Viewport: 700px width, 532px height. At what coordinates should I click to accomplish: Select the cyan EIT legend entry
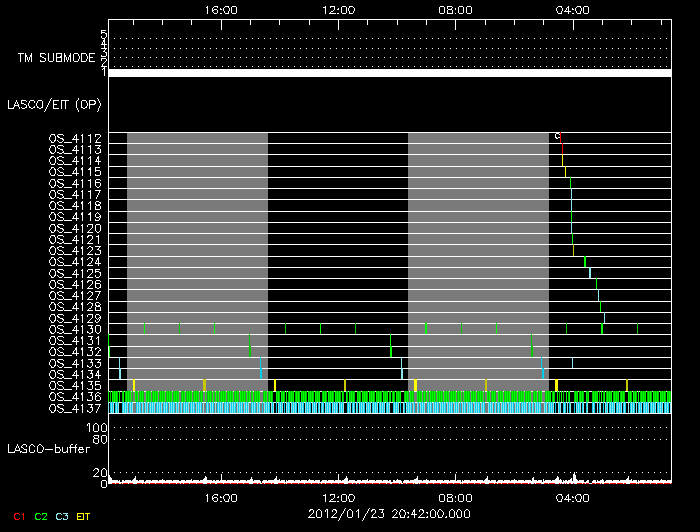[x=84, y=516]
